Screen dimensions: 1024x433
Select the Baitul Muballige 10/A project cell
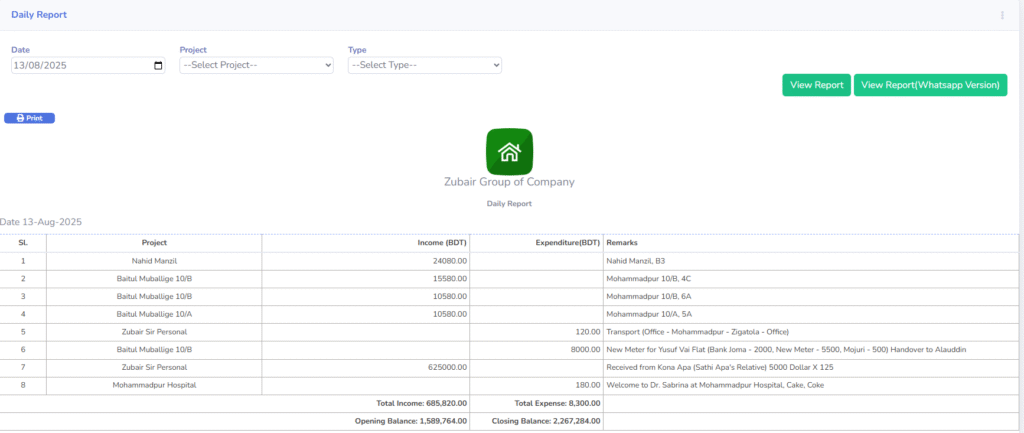[x=154, y=314]
